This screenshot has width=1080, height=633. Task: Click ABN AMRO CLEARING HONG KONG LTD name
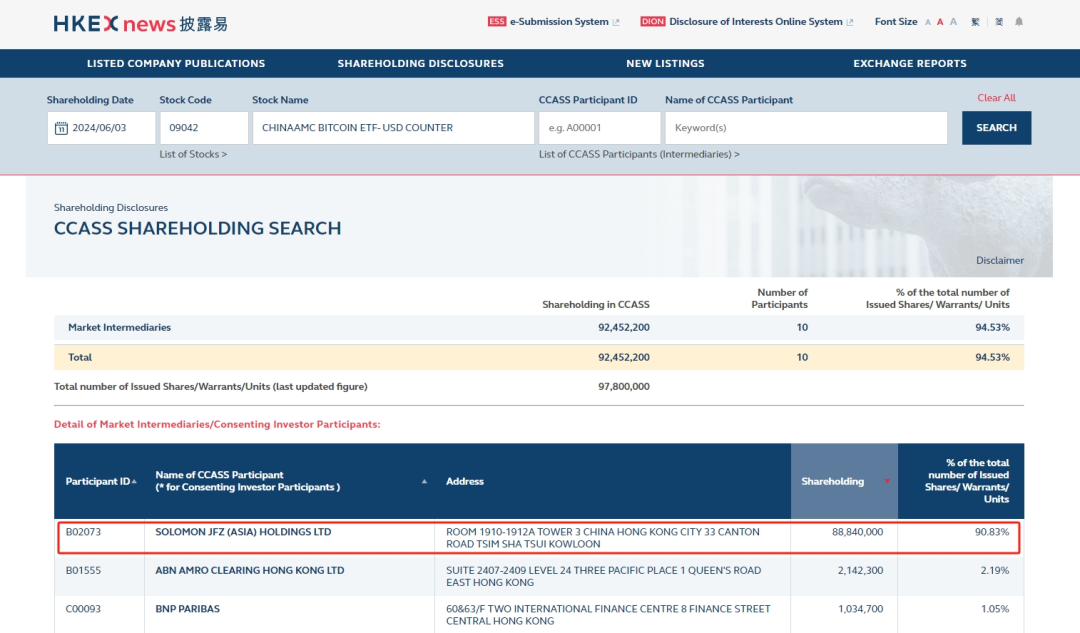tap(249, 570)
